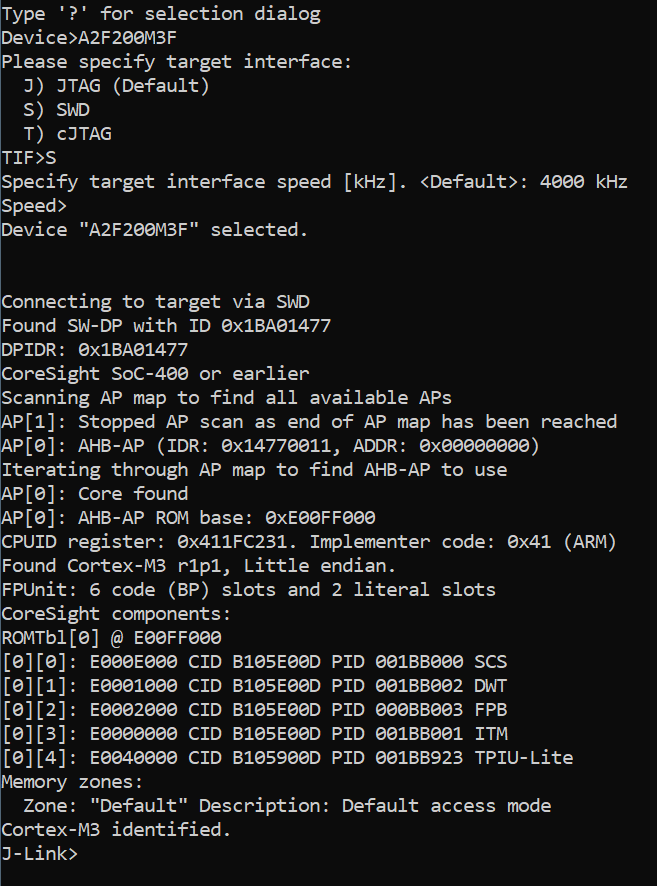The height and width of the screenshot is (886, 657).
Task: Click the 'CoreSight SoC-400 or earlier' line
Action: tap(155, 374)
